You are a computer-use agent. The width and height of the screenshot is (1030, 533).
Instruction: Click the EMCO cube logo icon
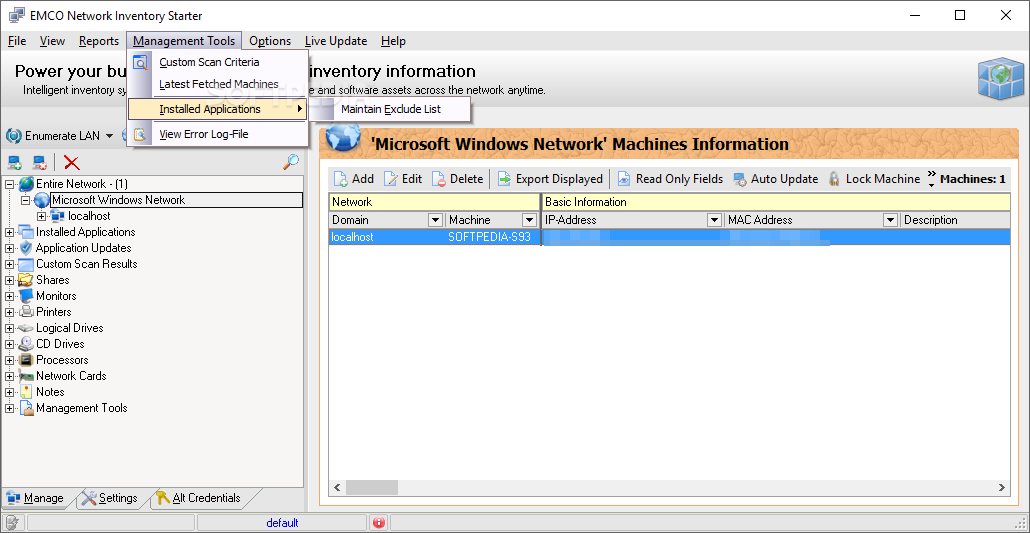[x=1000, y=79]
